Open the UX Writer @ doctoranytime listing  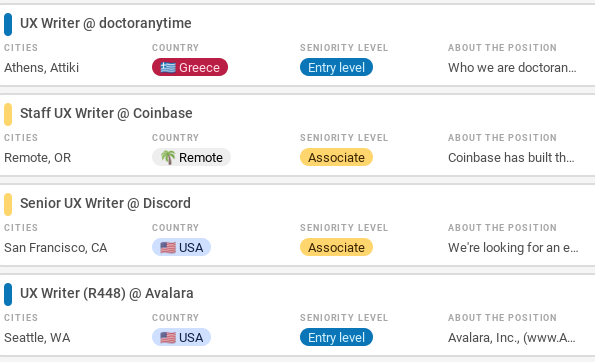pos(105,23)
